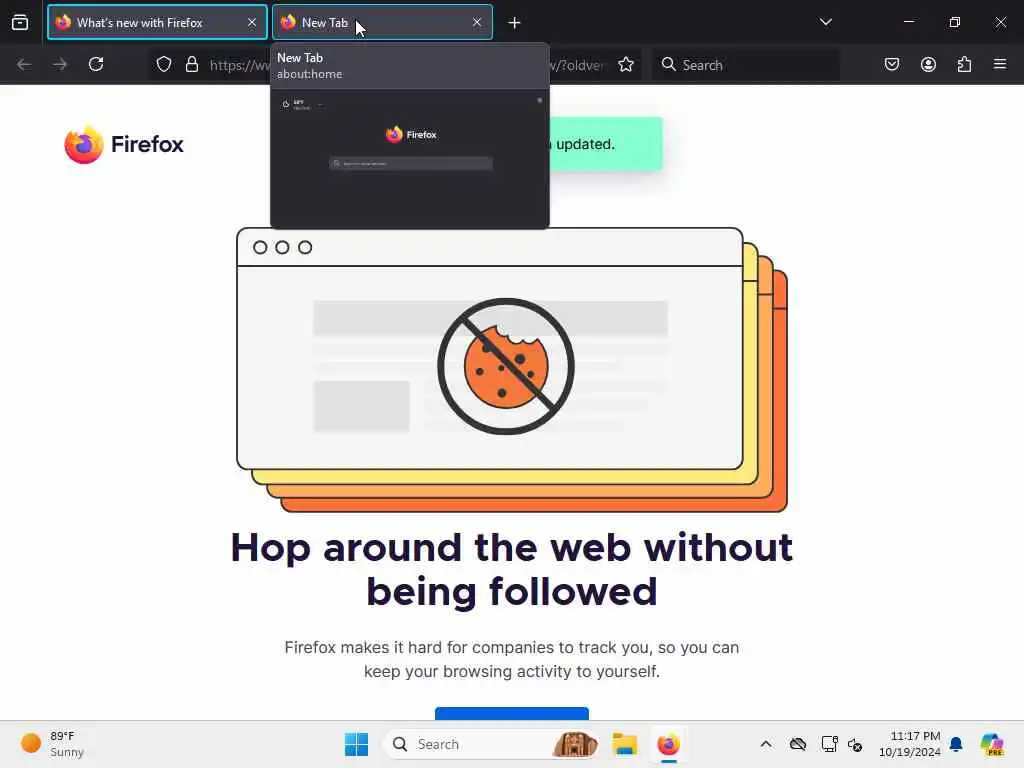The height and width of the screenshot is (768, 1024).
Task: Open the Firefox View recent browsing icon
Action: (x=20, y=23)
